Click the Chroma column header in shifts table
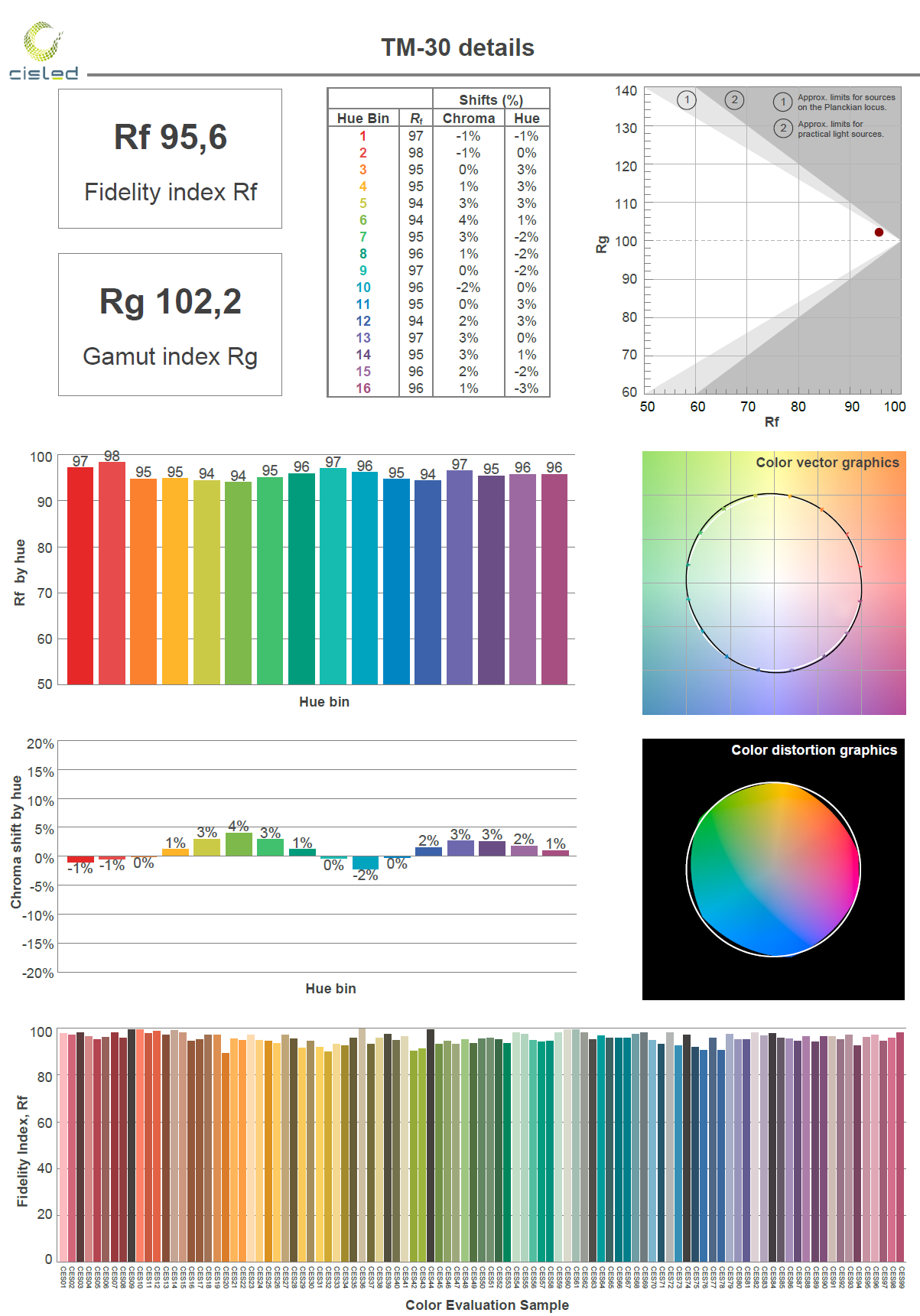Screen dimensions: 920x1316 point(468,119)
